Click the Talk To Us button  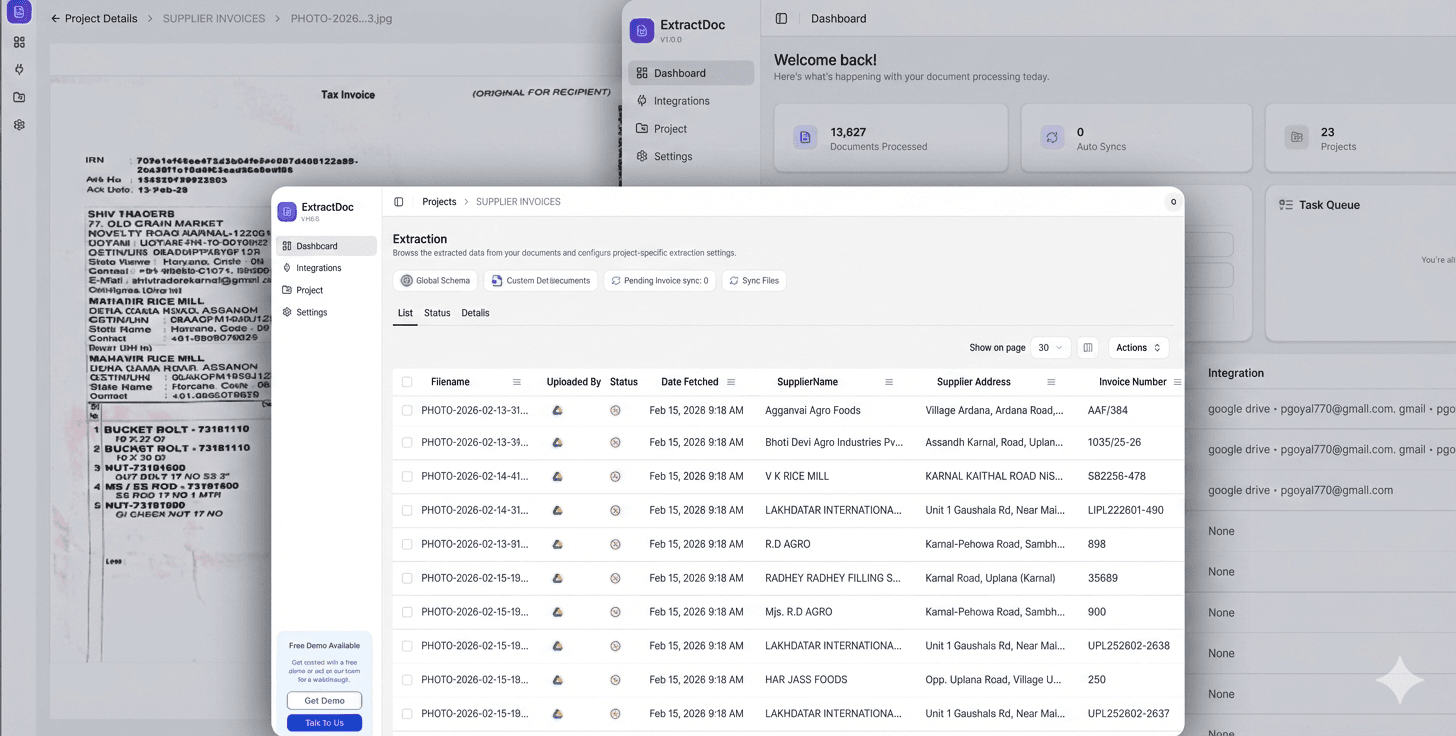324,723
